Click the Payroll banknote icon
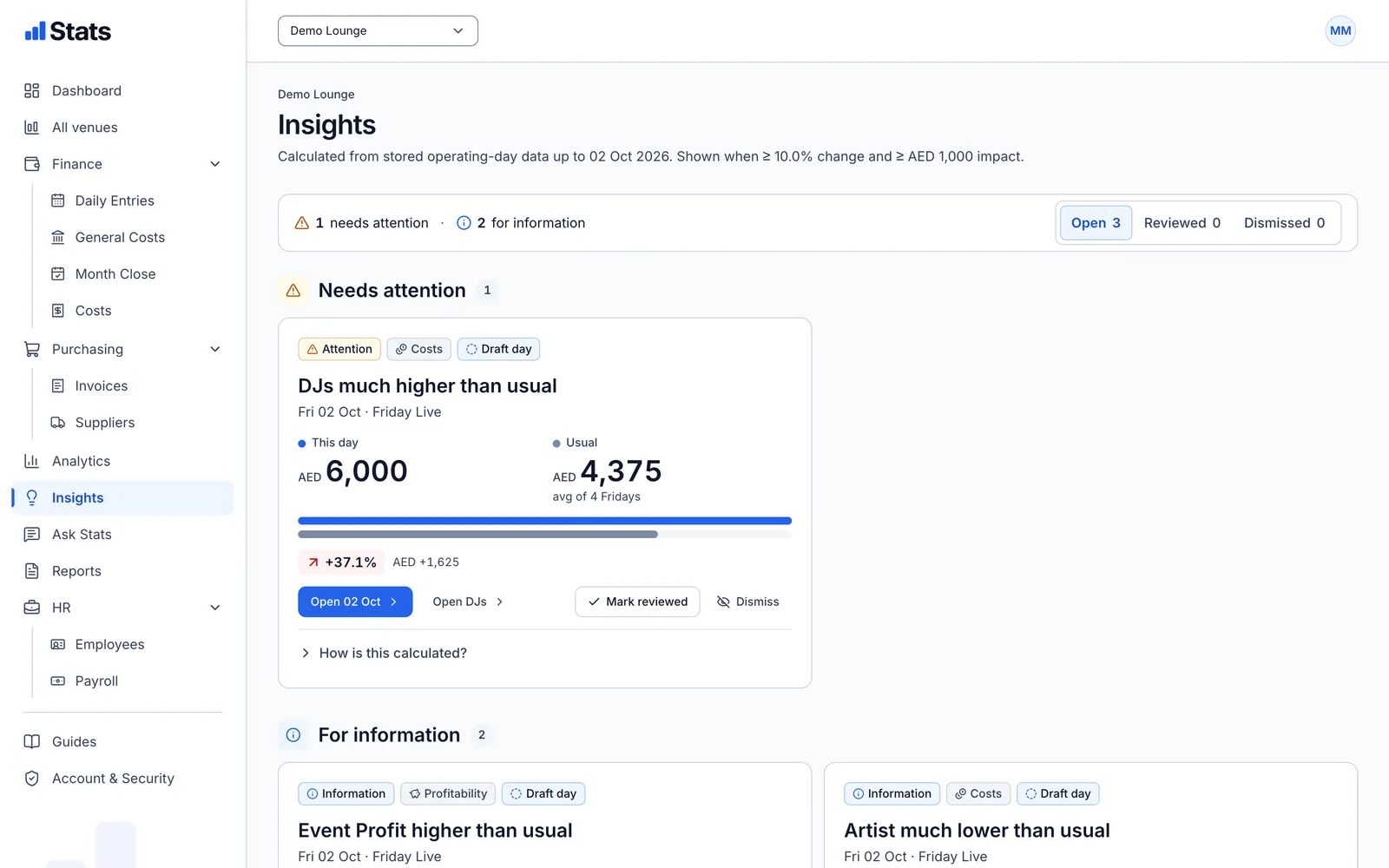Image resolution: width=1389 pixels, height=868 pixels. pos(58,681)
